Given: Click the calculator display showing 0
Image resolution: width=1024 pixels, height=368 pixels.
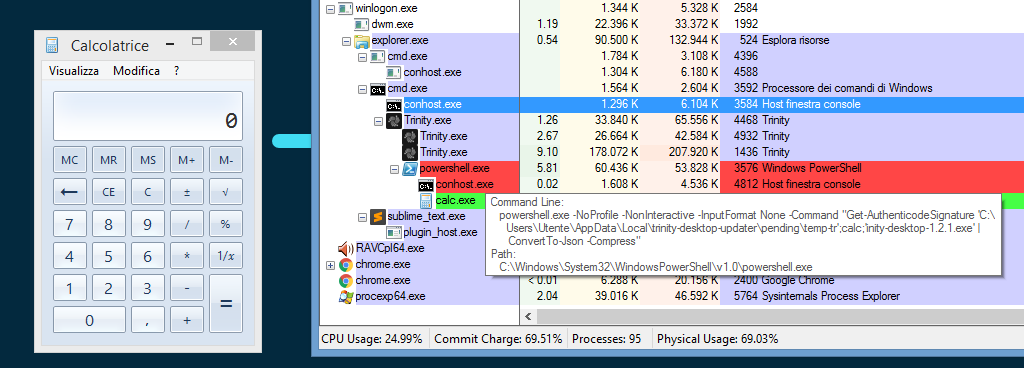Looking at the screenshot, I should tap(148, 116).
